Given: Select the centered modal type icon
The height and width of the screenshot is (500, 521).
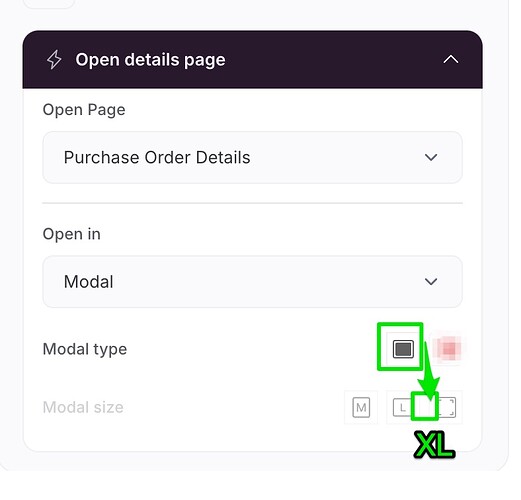Looking at the screenshot, I should click(x=403, y=349).
